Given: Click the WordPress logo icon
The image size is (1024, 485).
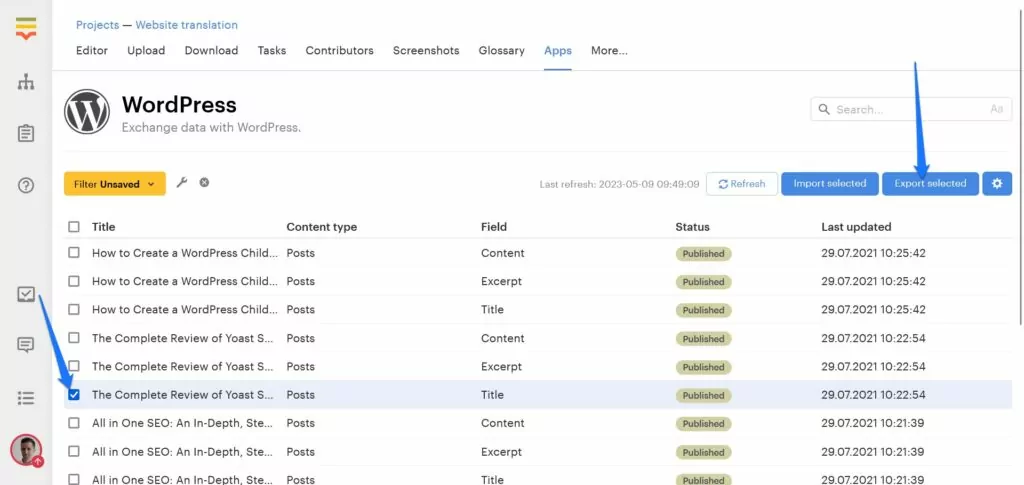Looking at the screenshot, I should point(87,112).
